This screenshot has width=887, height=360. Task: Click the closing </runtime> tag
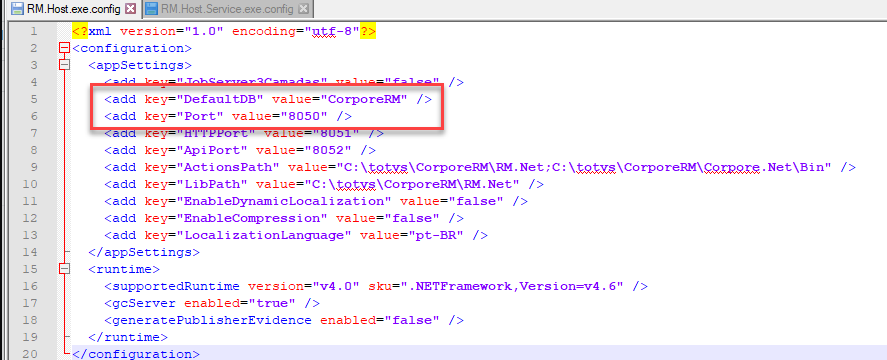[x=128, y=337]
